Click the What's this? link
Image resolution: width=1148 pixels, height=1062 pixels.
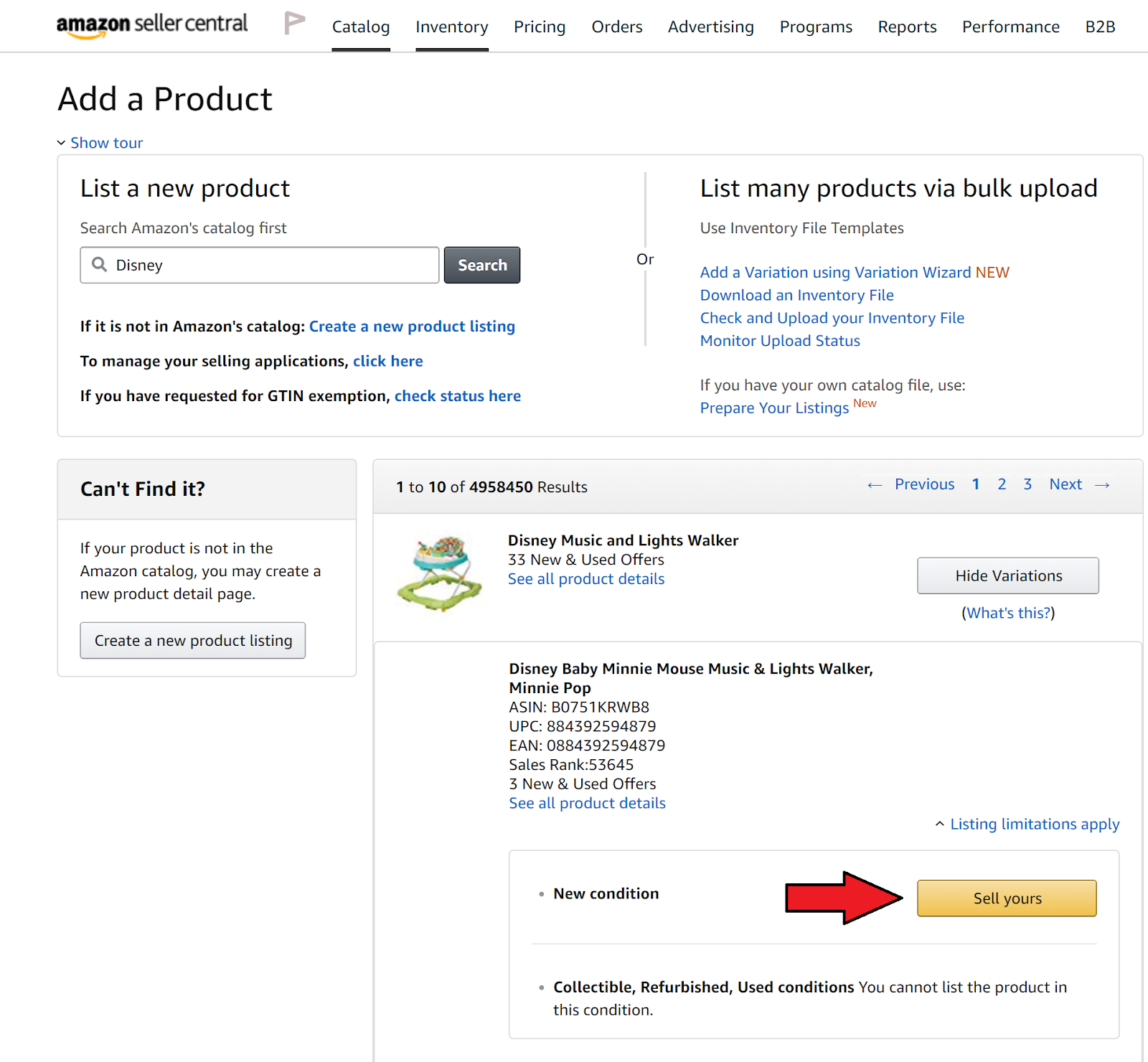tap(1008, 613)
